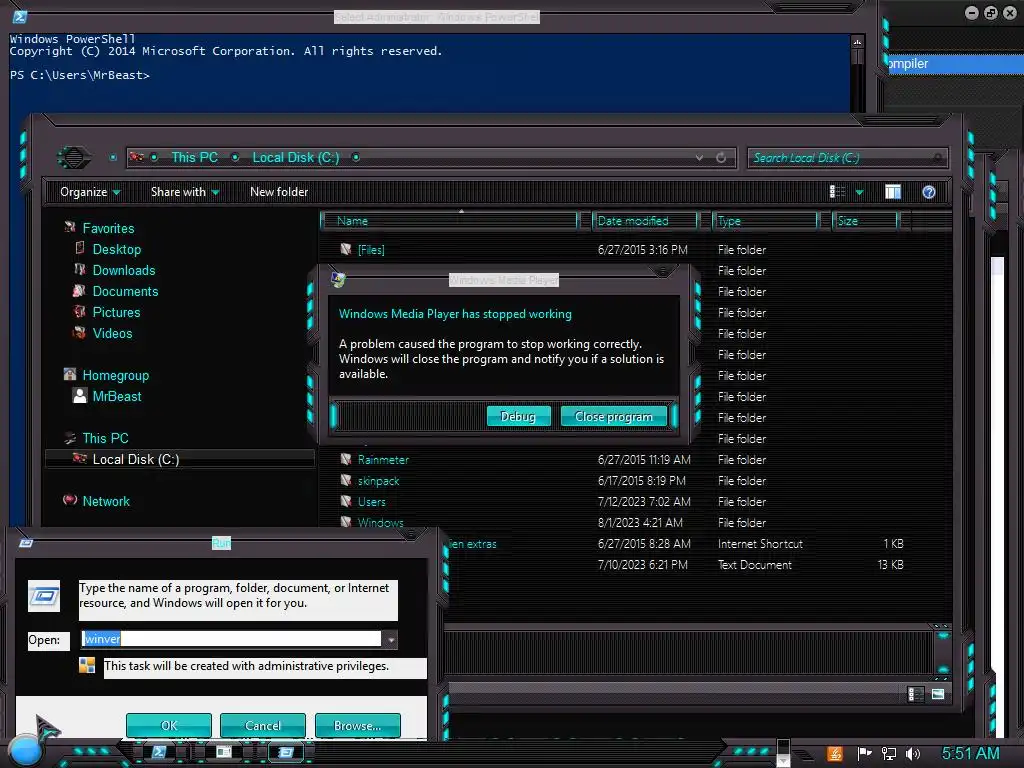Click the Action Center flag icon in tray

864,754
